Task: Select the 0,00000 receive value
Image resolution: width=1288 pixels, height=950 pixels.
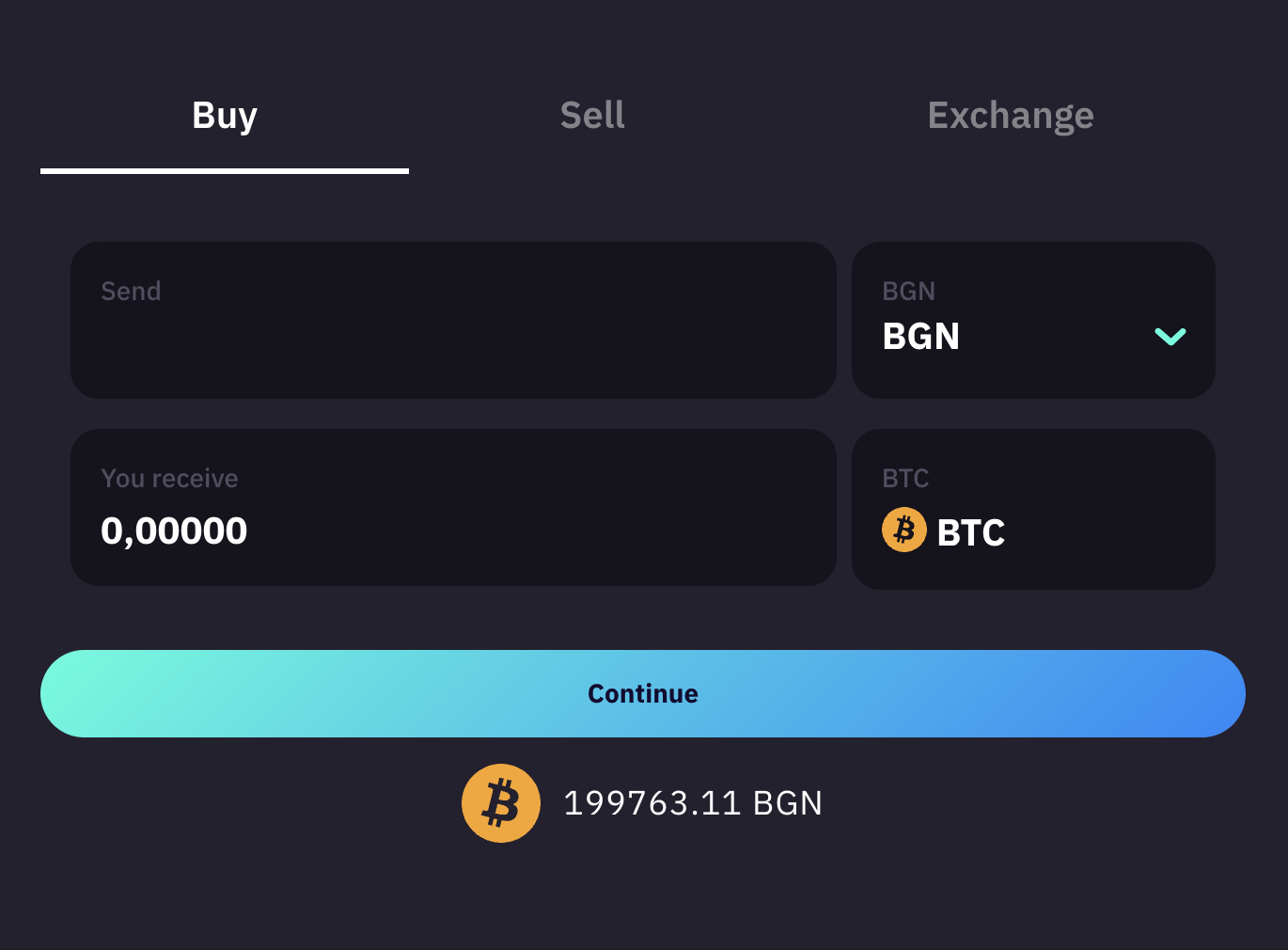Action: pos(174,531)
